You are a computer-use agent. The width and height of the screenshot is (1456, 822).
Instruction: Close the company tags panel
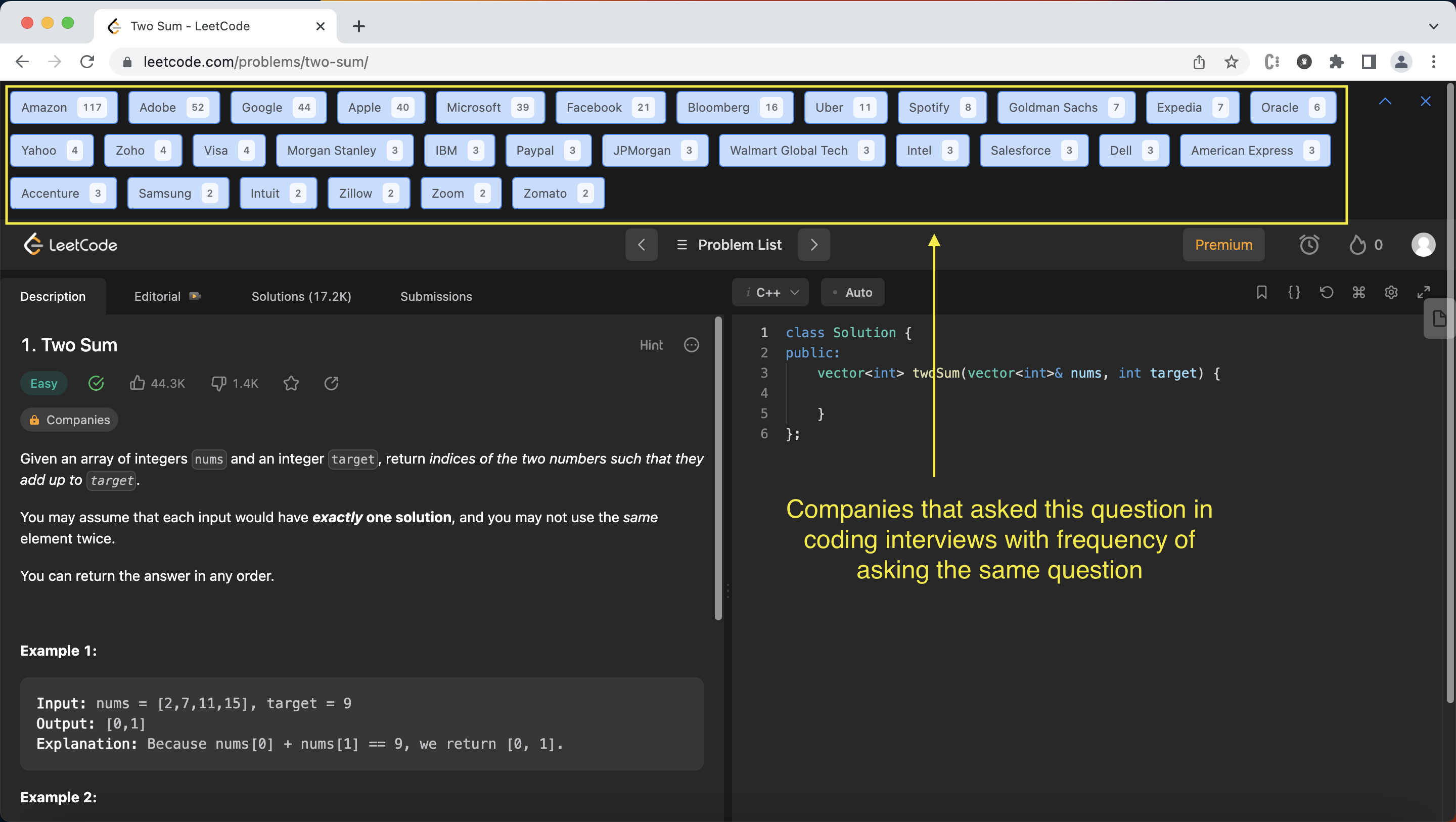click(1426, 101)
